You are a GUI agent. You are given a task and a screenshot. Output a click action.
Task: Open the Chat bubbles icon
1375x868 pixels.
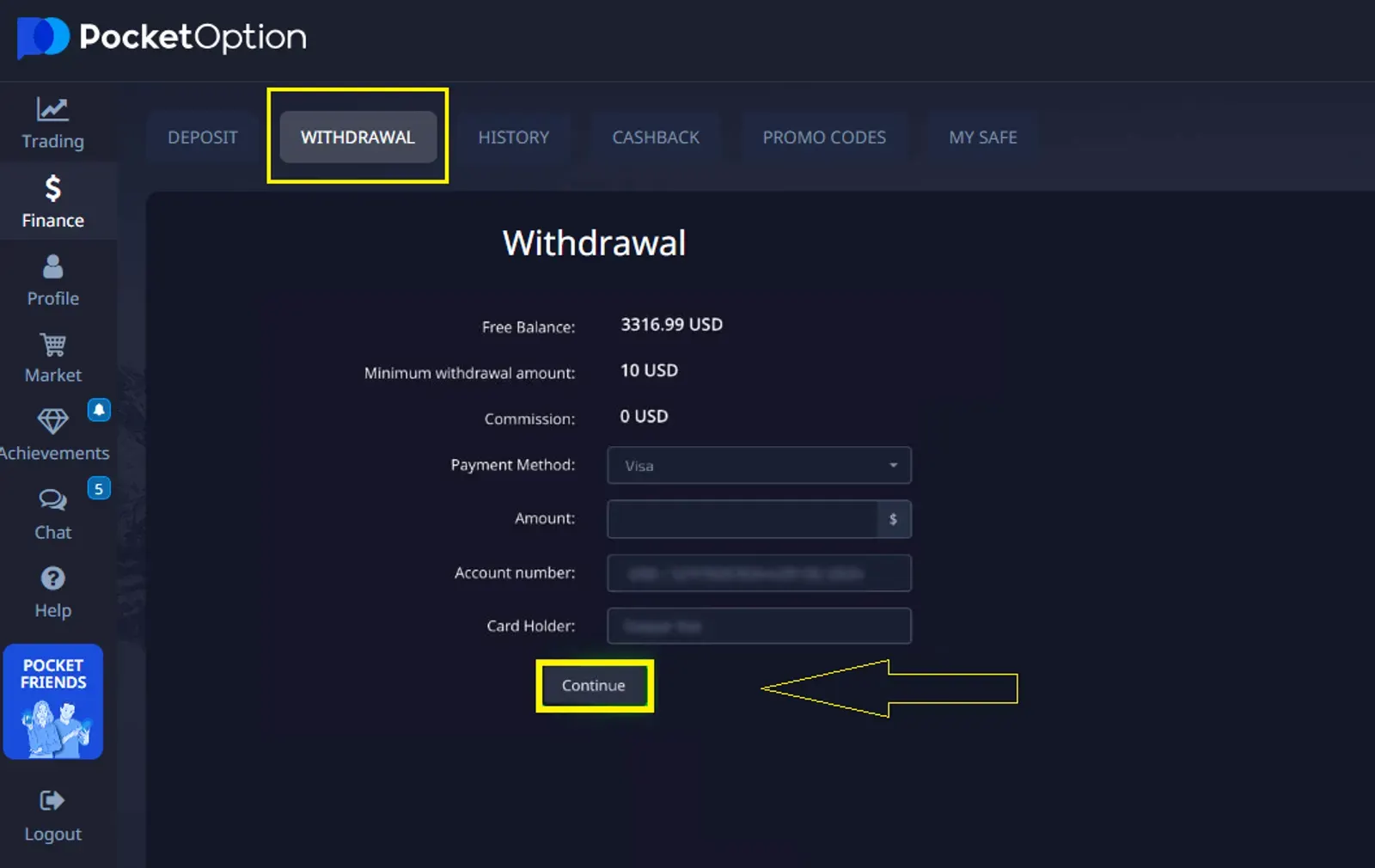(x=52, y=499)
